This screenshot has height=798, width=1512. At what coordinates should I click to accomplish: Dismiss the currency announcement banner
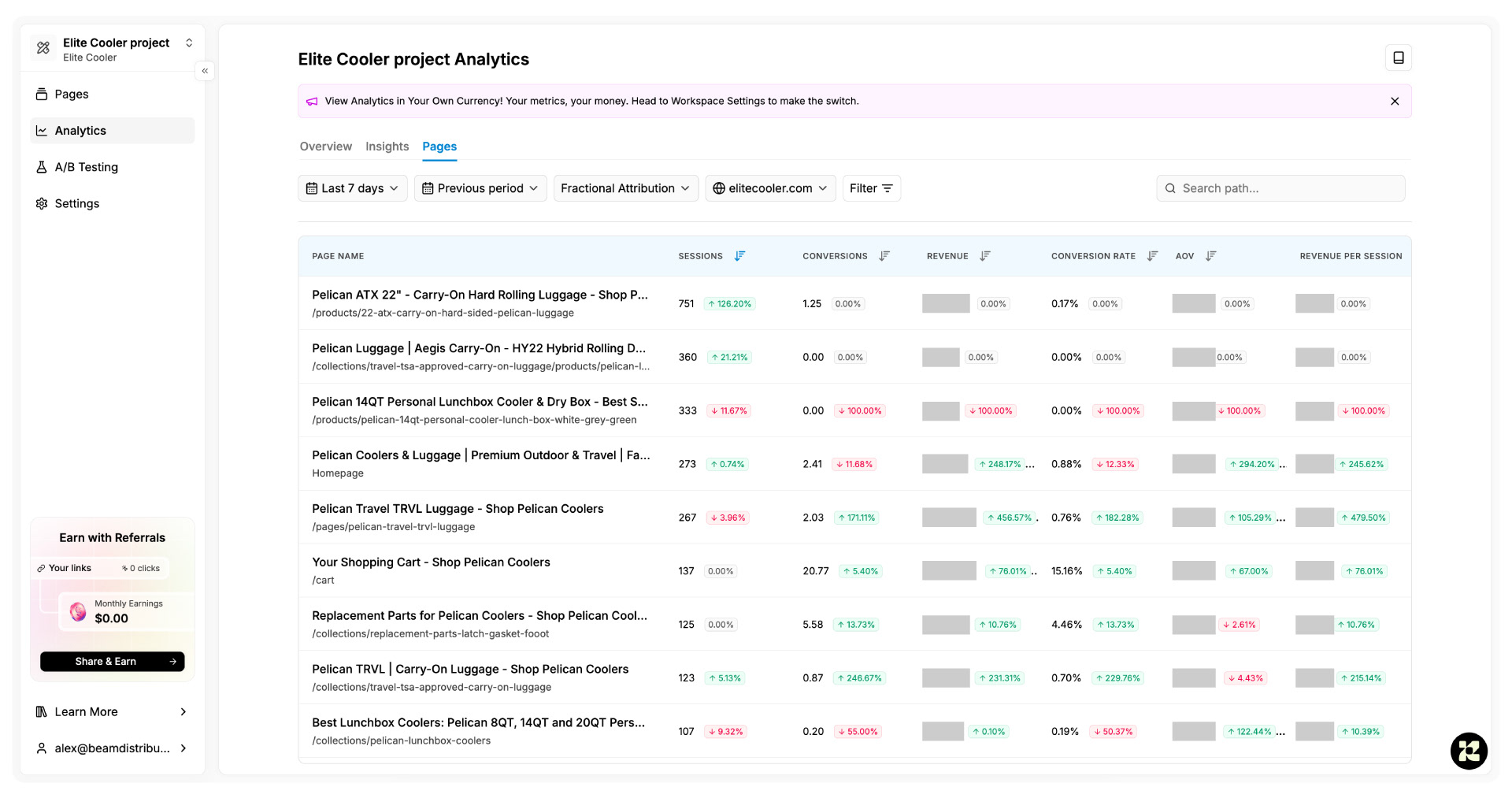tap(1395, 102)
